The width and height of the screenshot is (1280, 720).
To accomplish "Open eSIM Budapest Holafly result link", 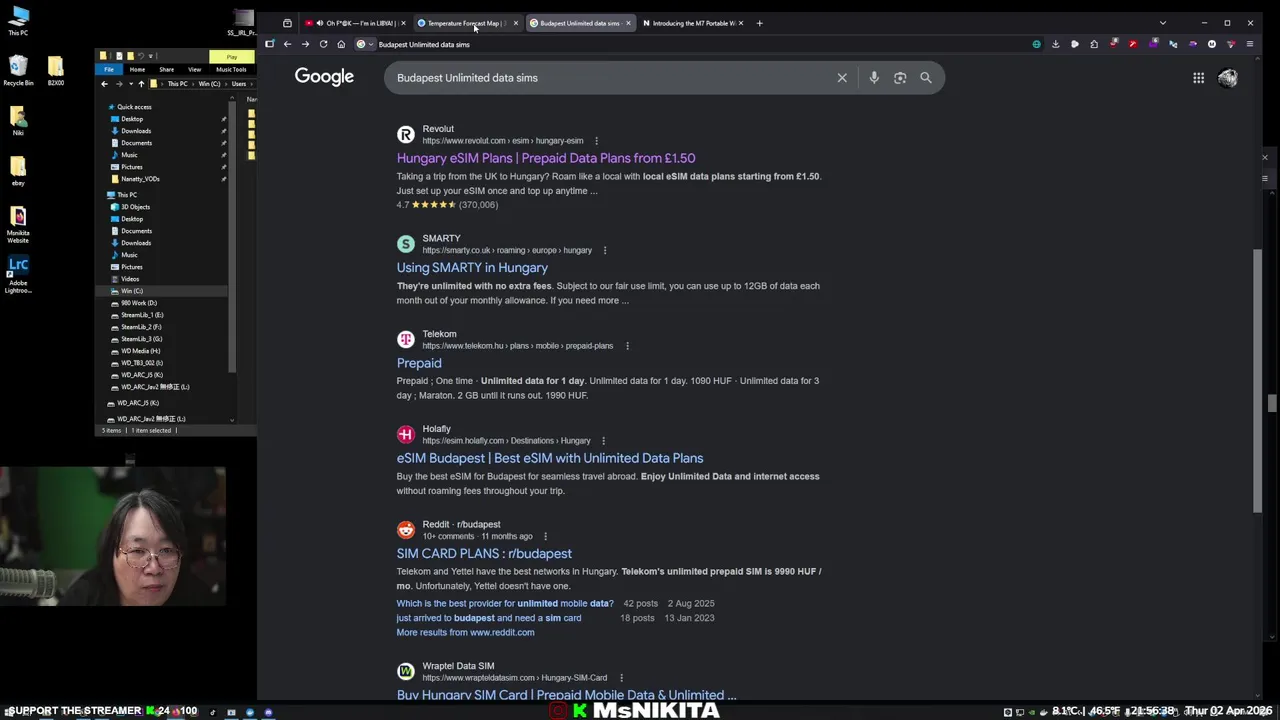I will [x=550, y=458].
